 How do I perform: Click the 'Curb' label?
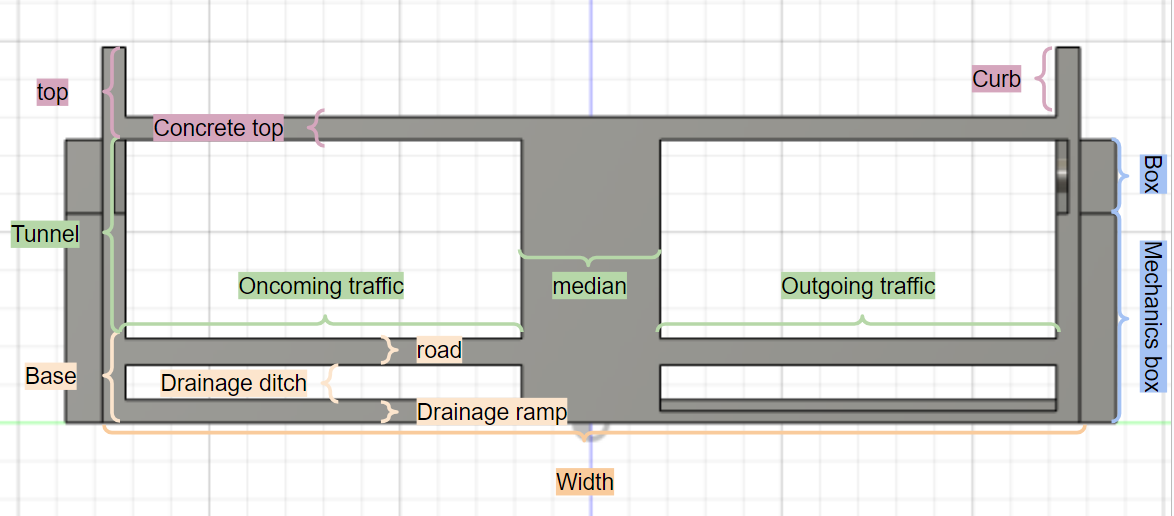997,79
